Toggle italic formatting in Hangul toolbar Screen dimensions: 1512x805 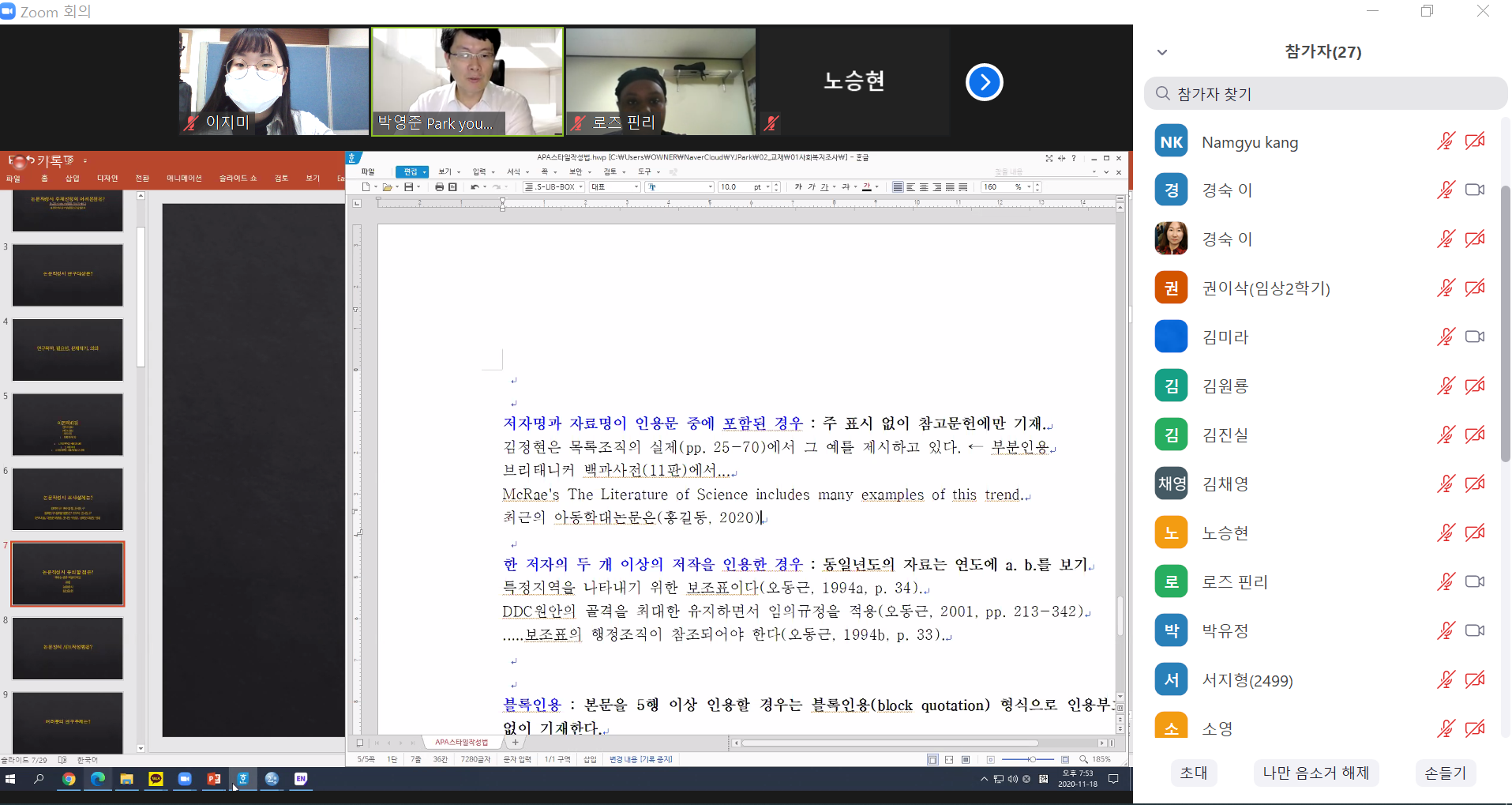(811, 187)
